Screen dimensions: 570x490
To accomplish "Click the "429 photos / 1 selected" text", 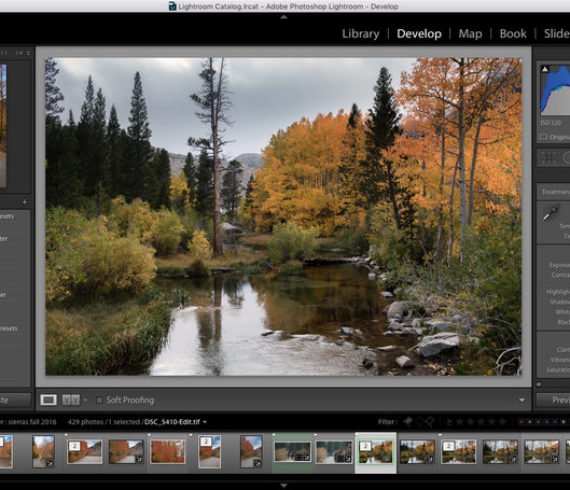I will pyautogui.click(x=103, y=422).
